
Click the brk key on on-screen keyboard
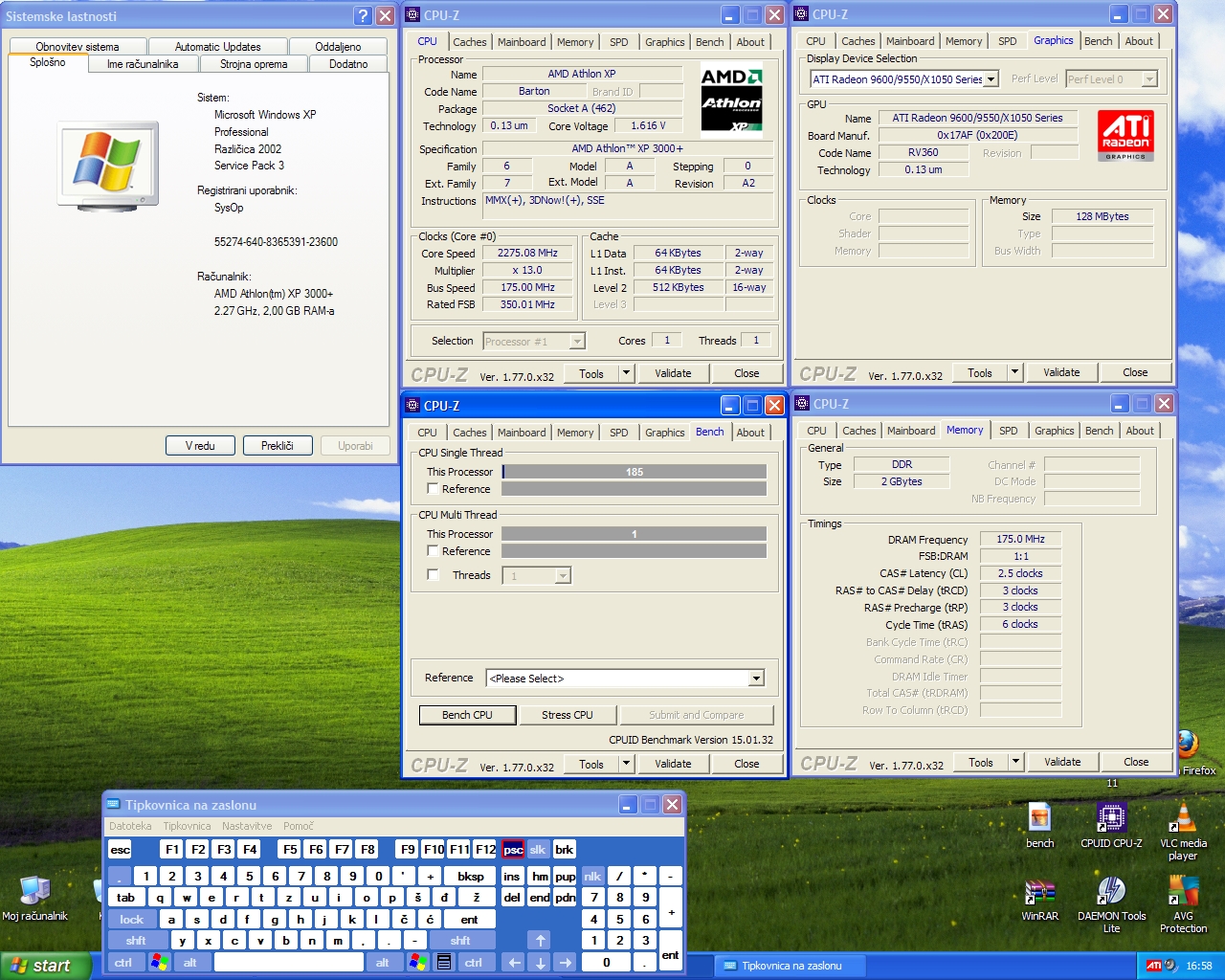pyautogui.click(x=565, y=849)
